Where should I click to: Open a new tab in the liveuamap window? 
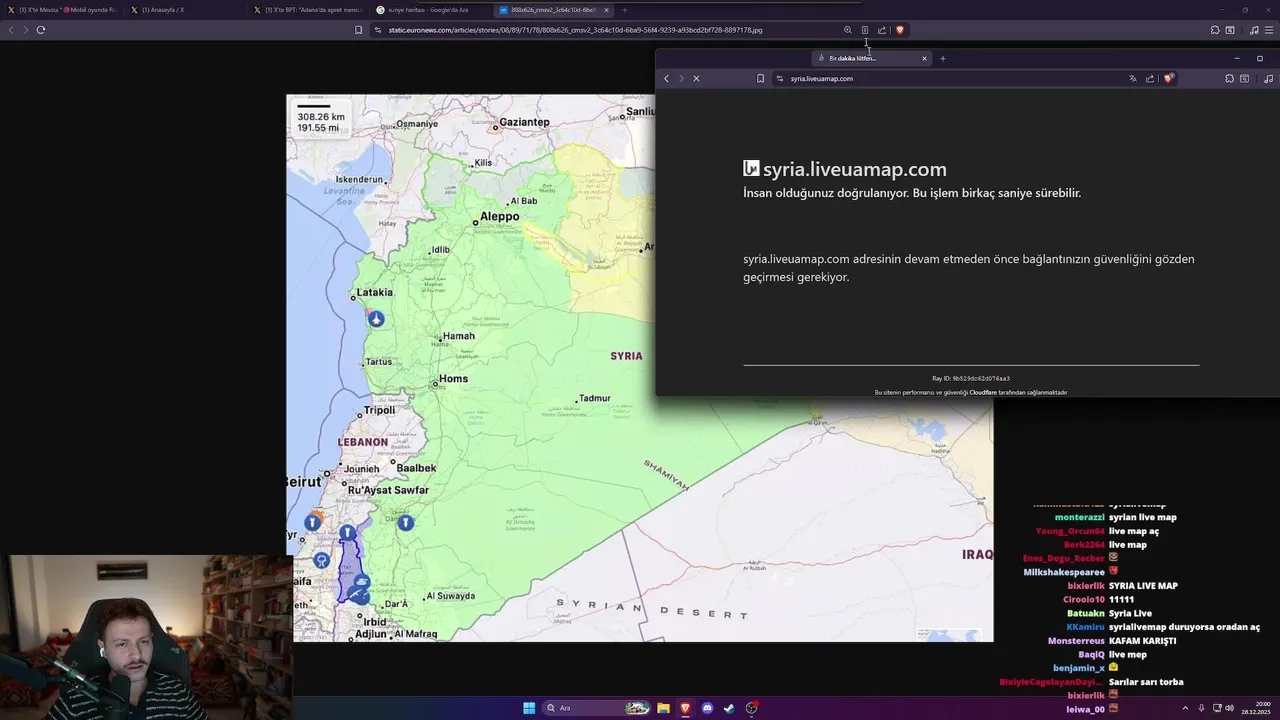pos(942,58)
